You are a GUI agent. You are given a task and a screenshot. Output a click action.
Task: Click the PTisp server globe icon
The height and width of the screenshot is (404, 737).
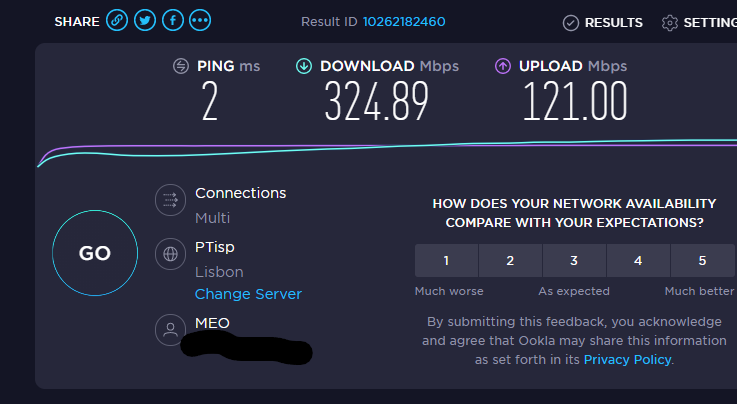point(170,254)
